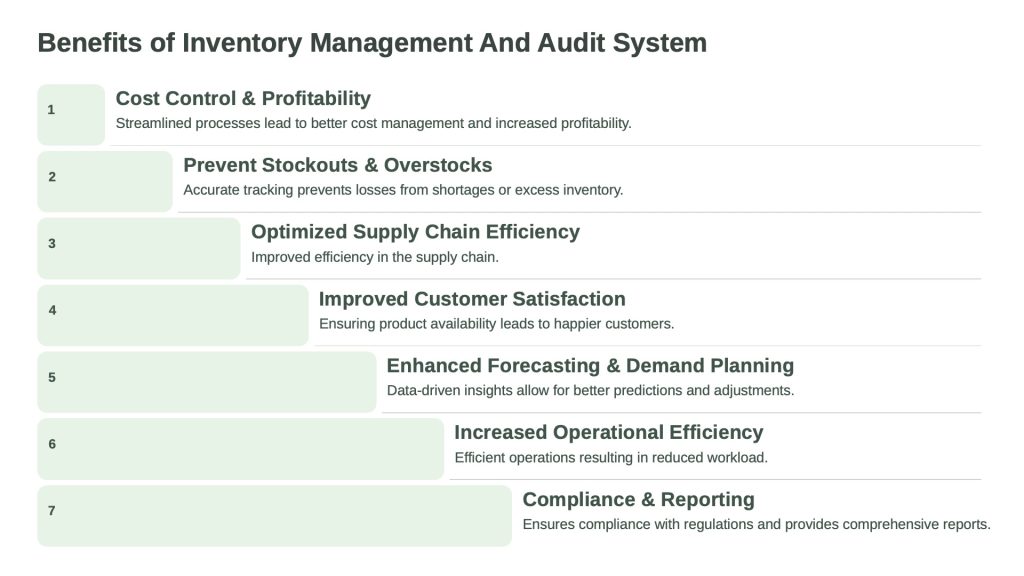Click the slide title about Inventory Management
Screen dimensions: 1024x576
[371, 43]
